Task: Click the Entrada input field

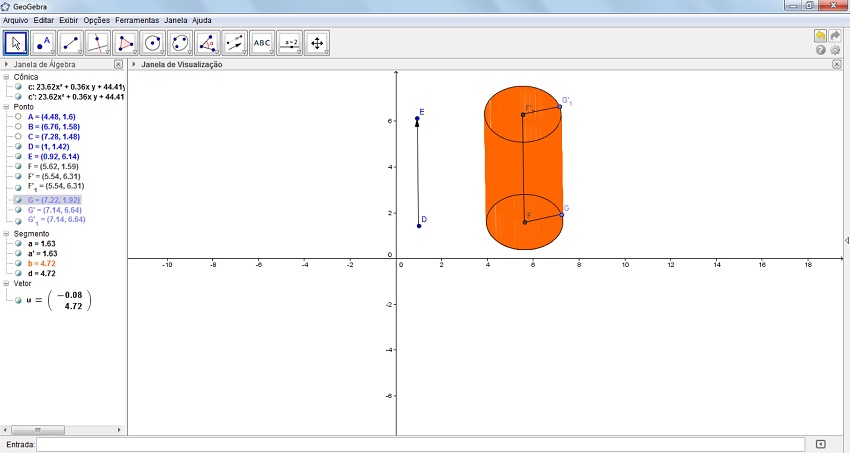Action: (x=420, y=444)
